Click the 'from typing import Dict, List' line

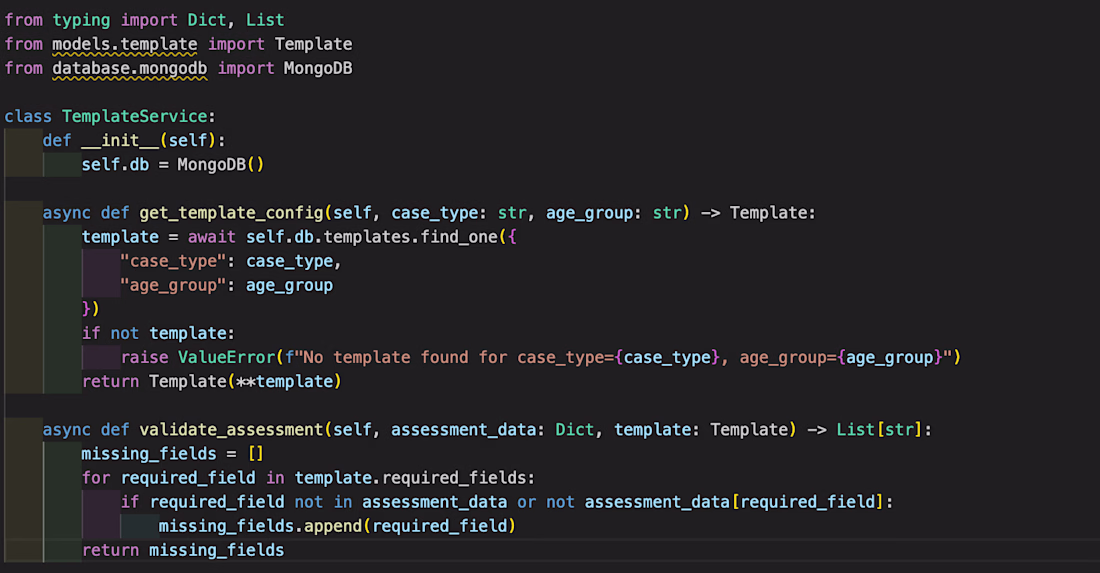click(x=144, y=20)
